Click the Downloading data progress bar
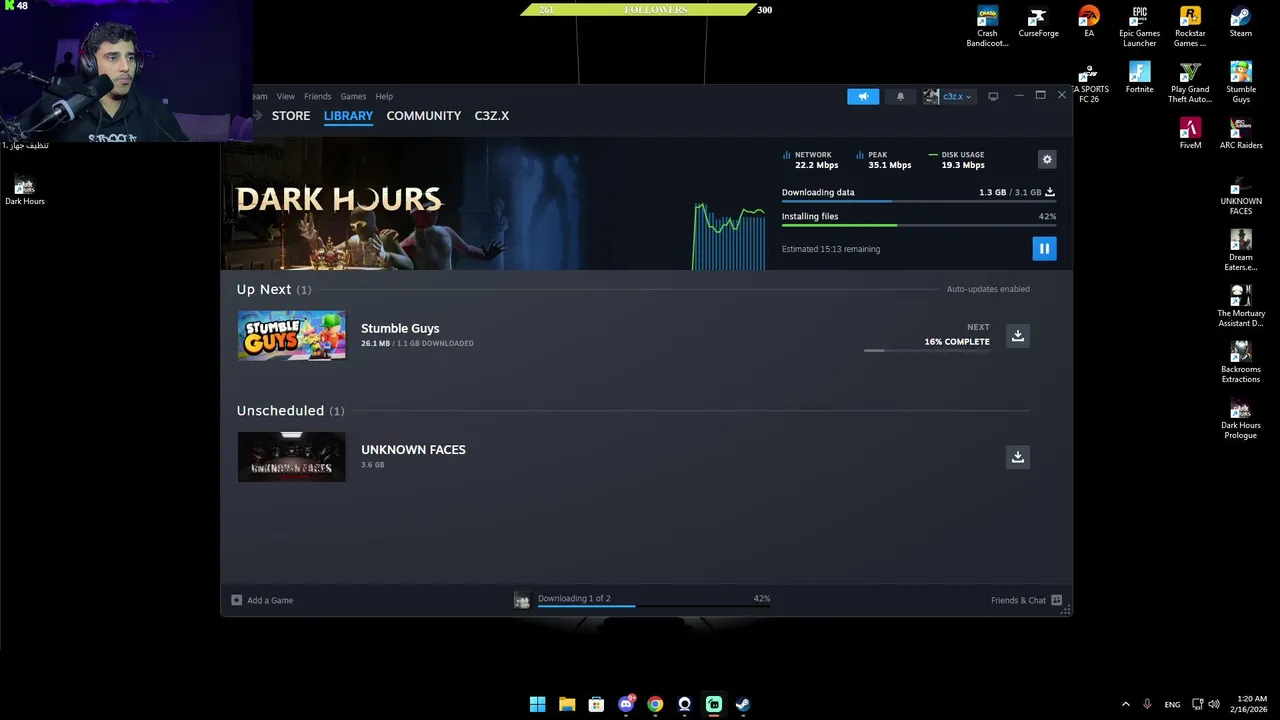1280x720 pixels. click(x=918, y=201)
